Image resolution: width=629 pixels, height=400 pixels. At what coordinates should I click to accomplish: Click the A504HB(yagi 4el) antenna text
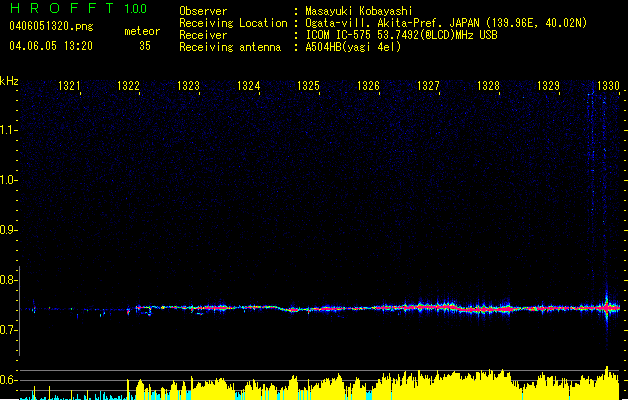pyautogui.click(x=353, y=47)
